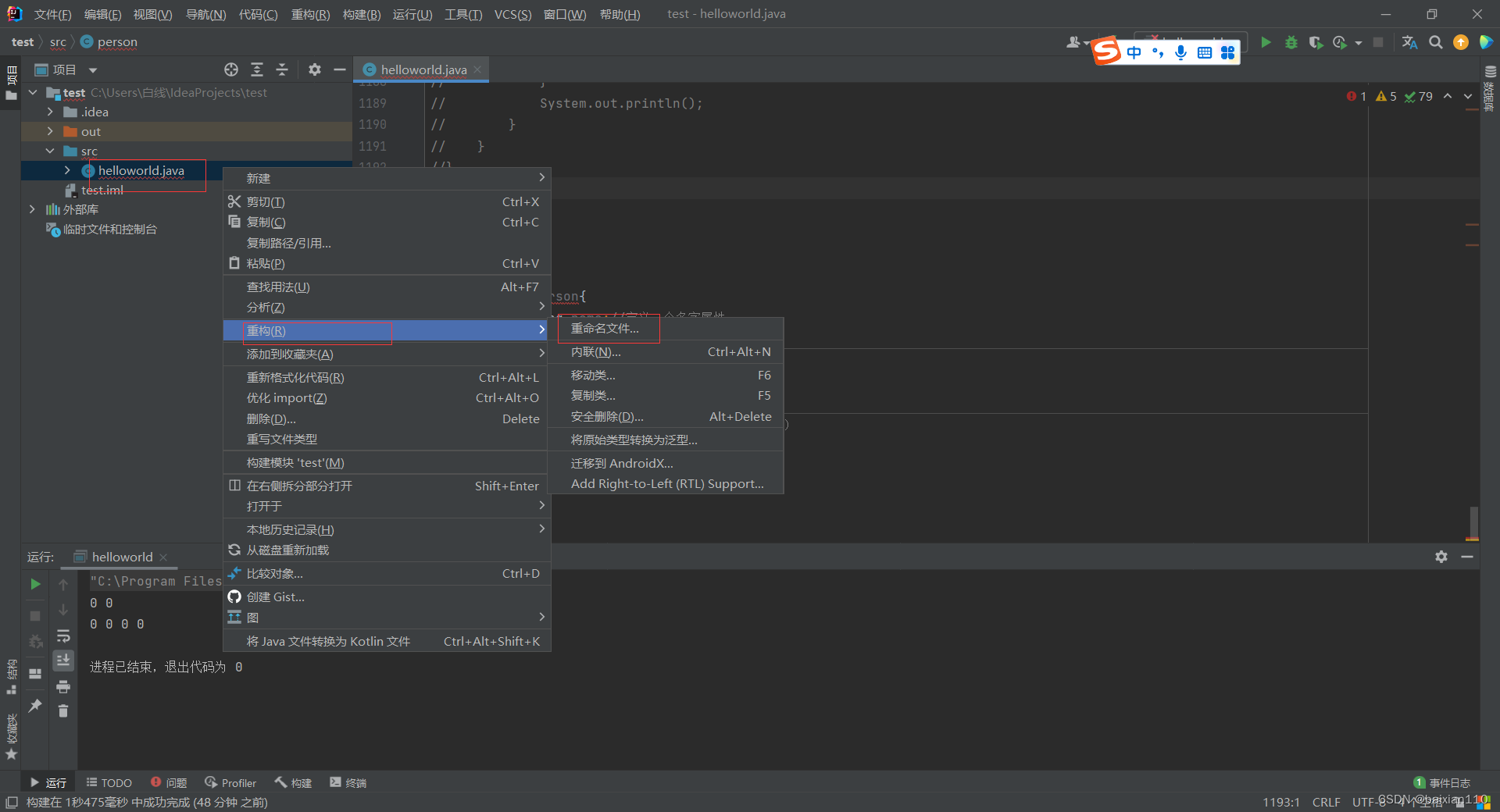Click the user account icon in toolbar

(1074, 42)
